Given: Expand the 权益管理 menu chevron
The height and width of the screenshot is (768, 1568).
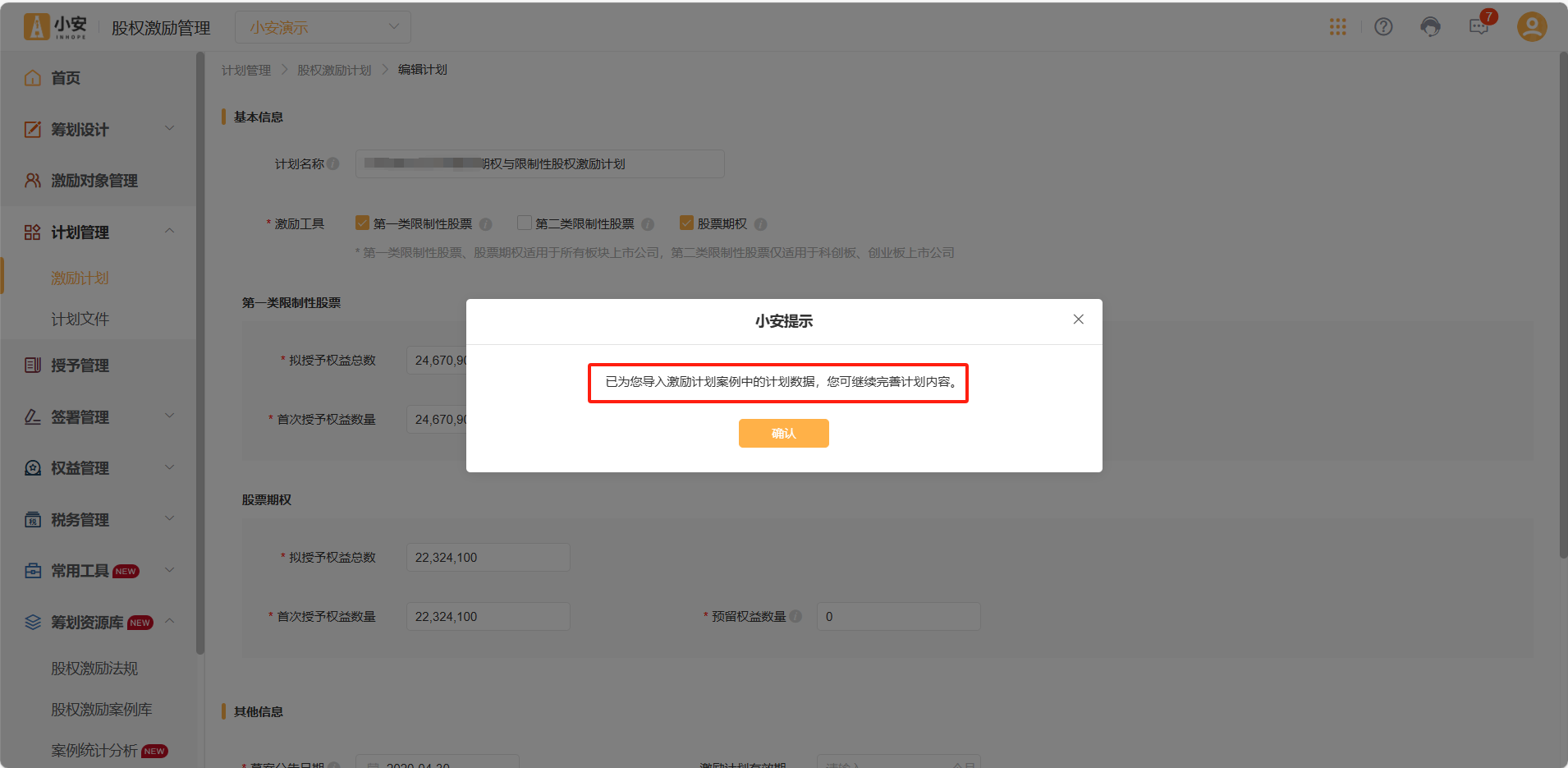Looking at the screenshot, I should click(170, 467).
